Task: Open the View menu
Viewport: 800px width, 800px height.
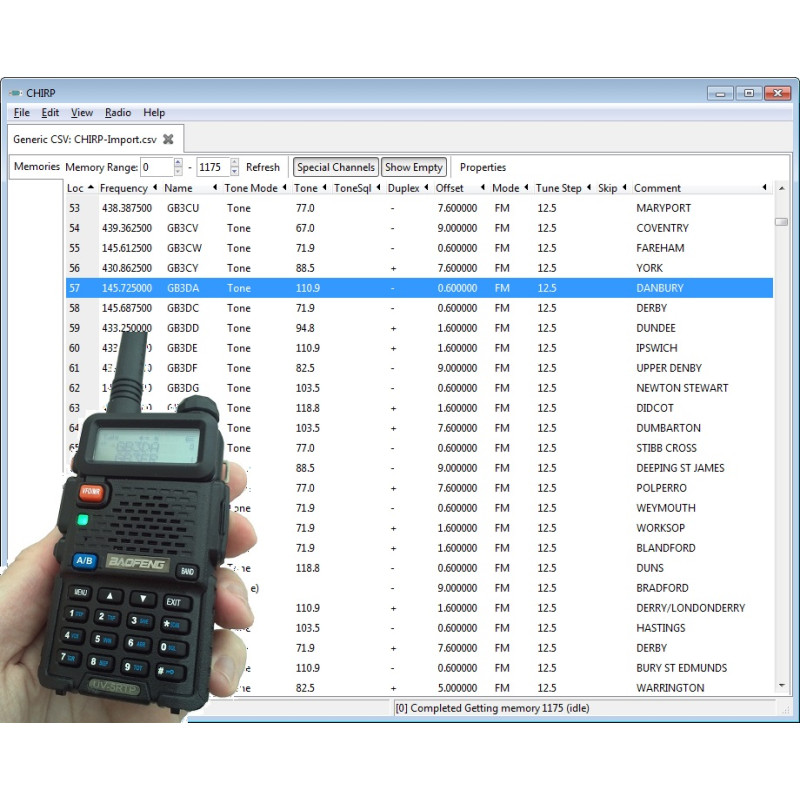Action: 82,113
